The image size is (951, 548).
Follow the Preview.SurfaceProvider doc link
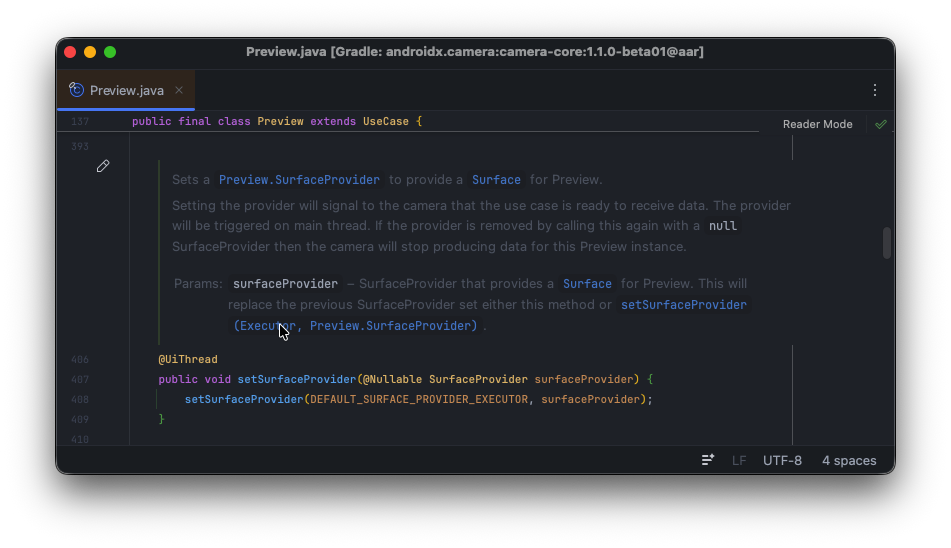[x=299, y=180]
